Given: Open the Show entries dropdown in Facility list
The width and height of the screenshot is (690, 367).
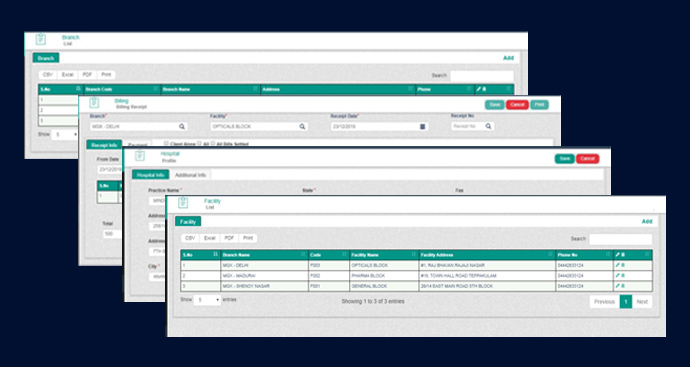Looking at the screenshot, I should tap(207, 300).
